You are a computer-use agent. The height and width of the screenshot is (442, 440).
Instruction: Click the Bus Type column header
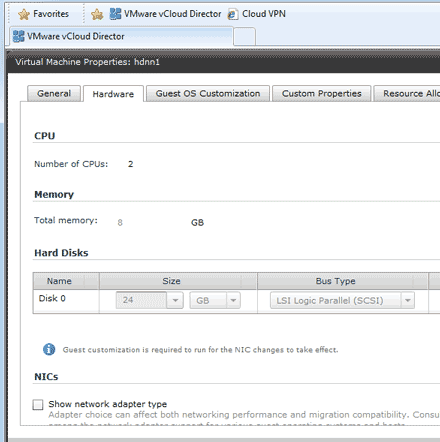pyautogui.click(x=343, y=281)
